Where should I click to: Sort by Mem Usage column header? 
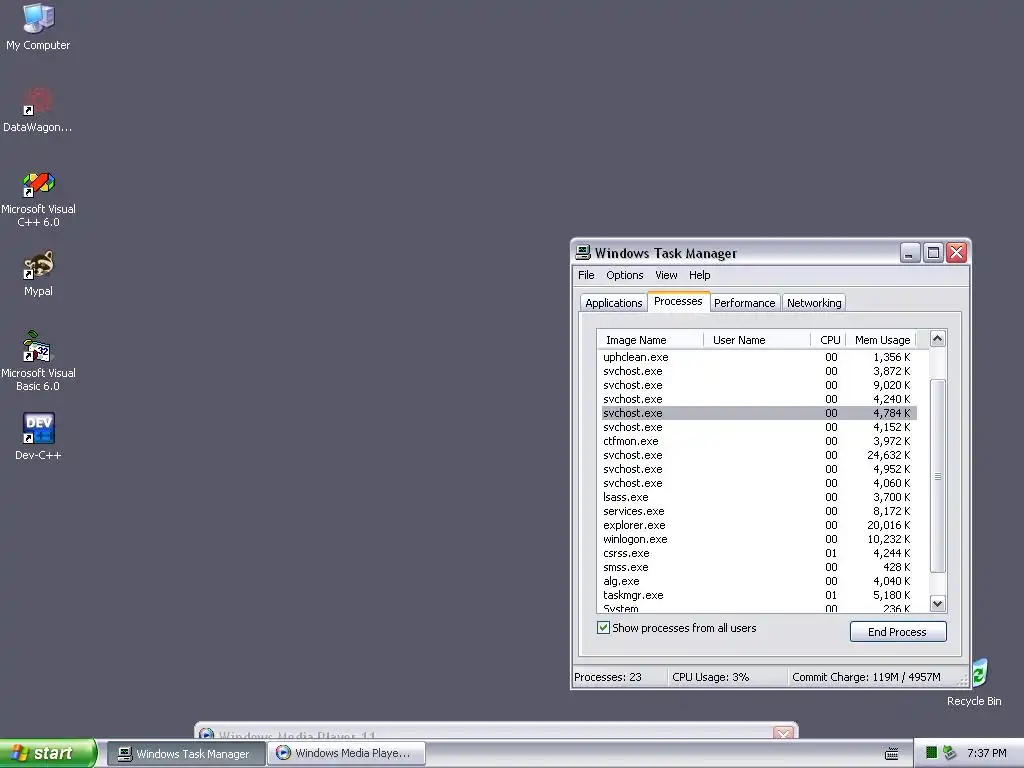882,340
